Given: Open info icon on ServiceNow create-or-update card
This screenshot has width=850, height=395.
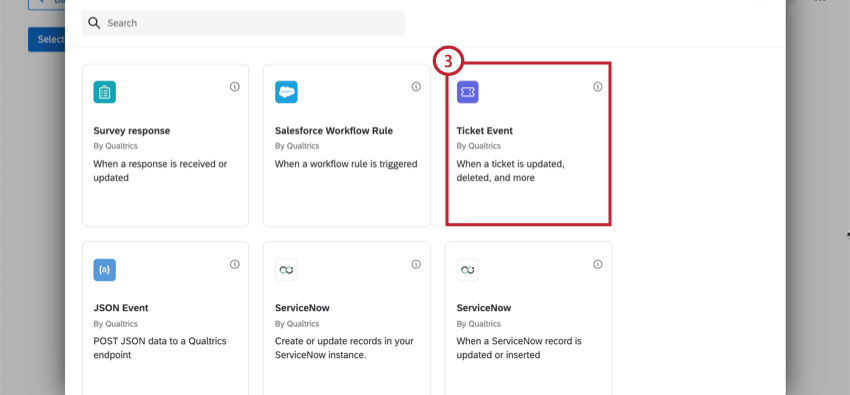Looking at the screenshot, I should [416, 264].
